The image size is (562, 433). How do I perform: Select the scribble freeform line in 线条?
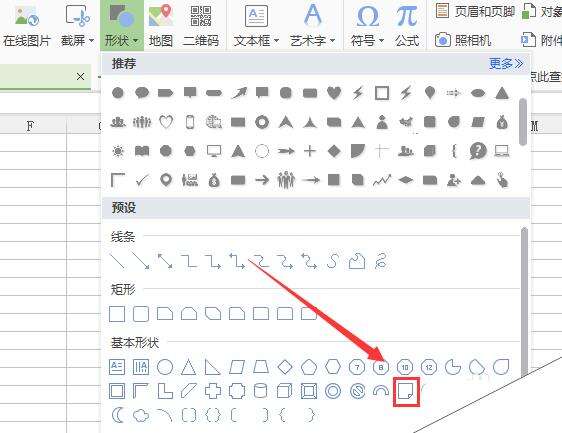tap(381, 261)
